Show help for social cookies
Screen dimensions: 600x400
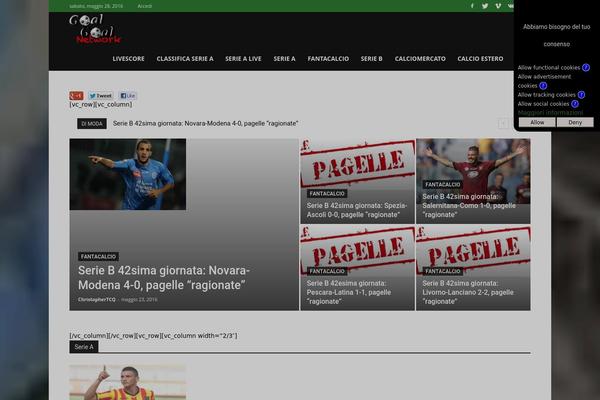tap(575, 104)
